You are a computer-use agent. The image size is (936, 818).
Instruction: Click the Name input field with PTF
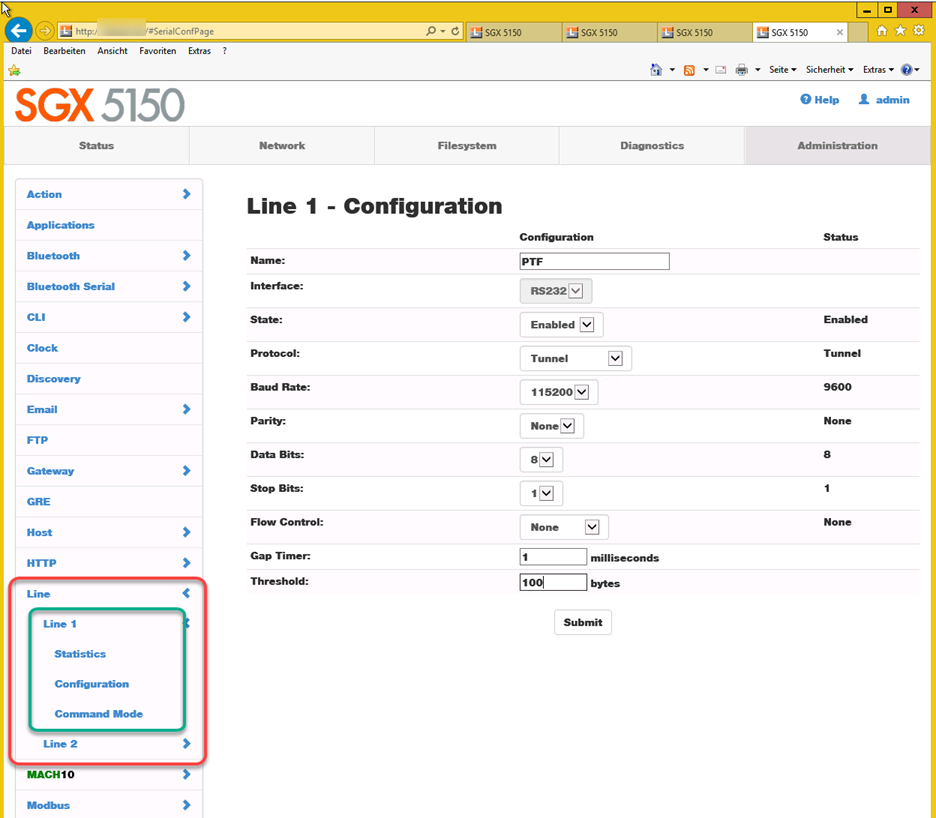pos(595,262)
